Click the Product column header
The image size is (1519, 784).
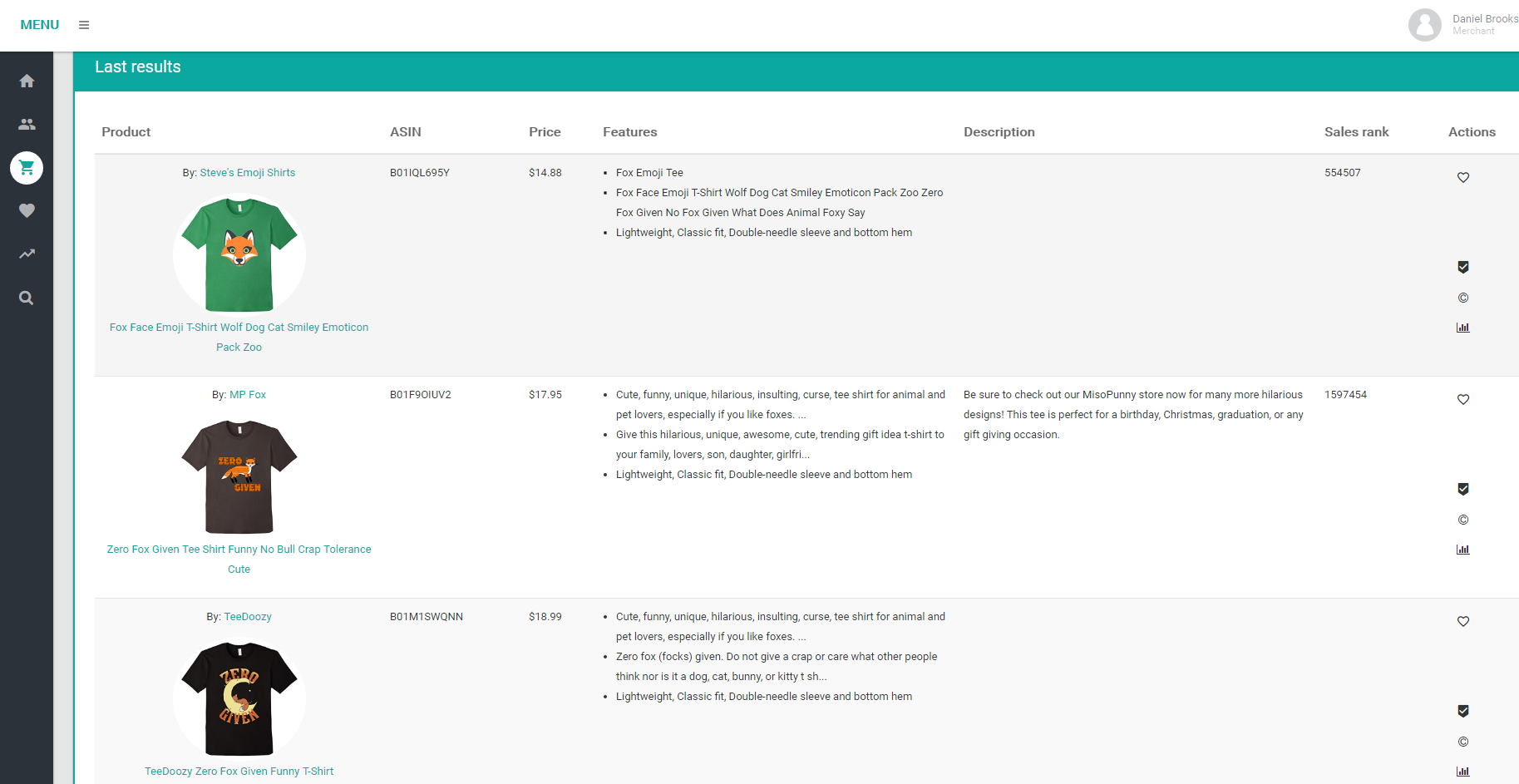[126, 132]
